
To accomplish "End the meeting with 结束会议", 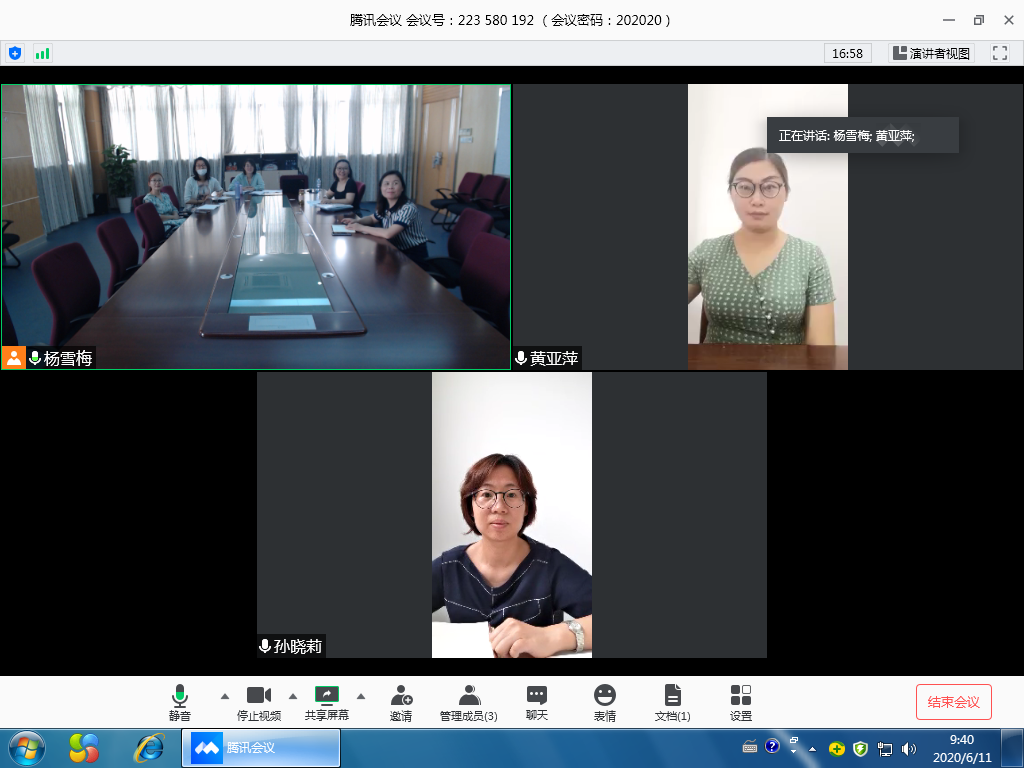I will point(953,701).
